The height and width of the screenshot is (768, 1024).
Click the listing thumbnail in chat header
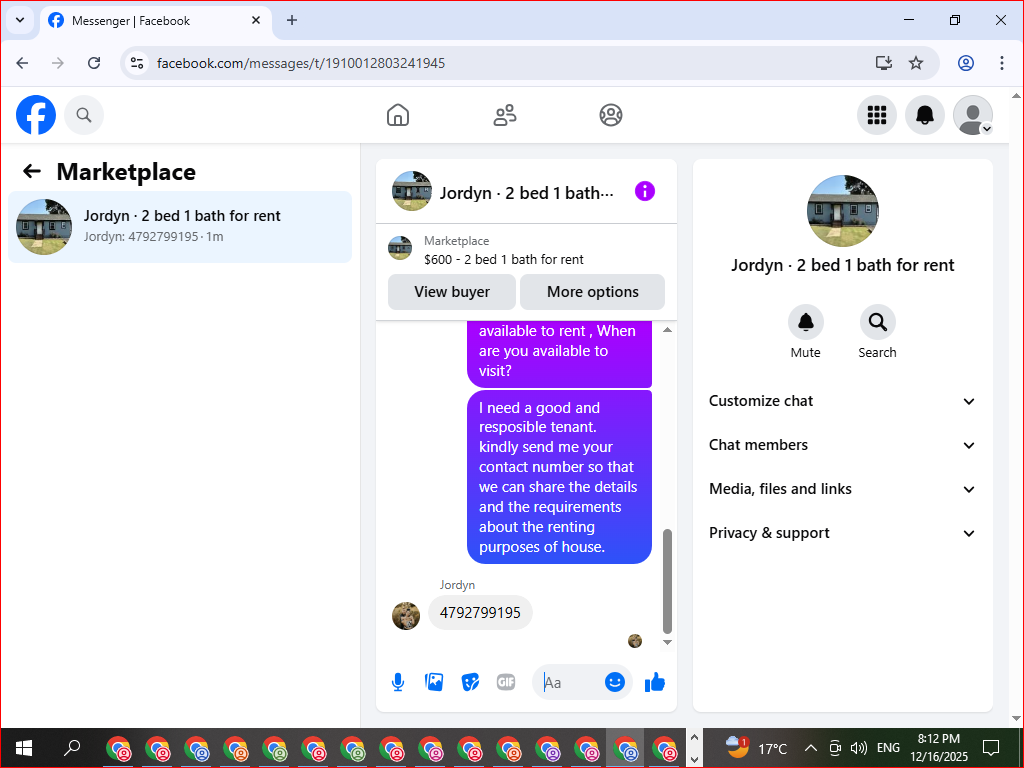[411, 191]
